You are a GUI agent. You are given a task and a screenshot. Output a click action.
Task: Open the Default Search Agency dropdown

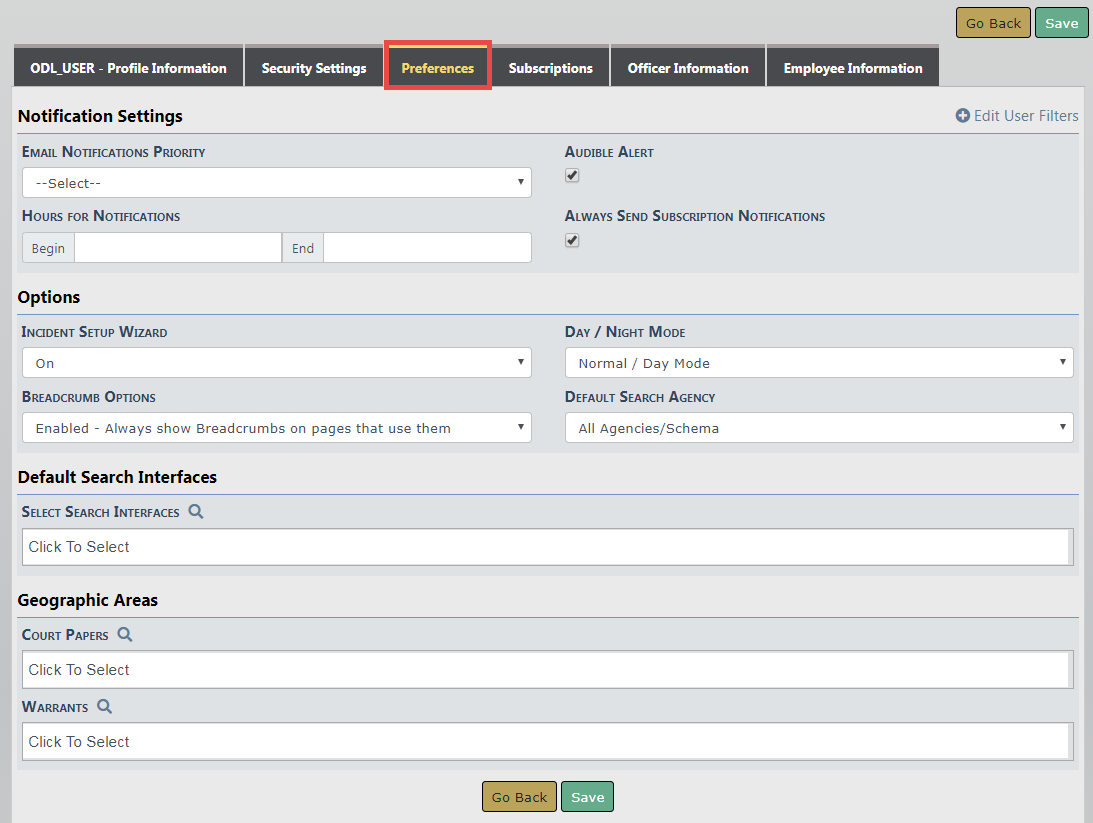818,428
